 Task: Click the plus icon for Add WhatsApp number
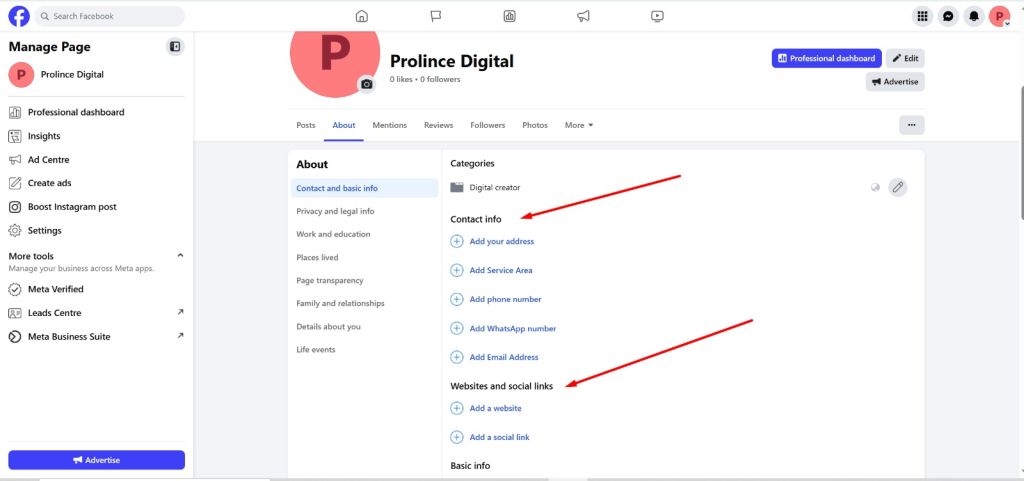tap(456, 328)
